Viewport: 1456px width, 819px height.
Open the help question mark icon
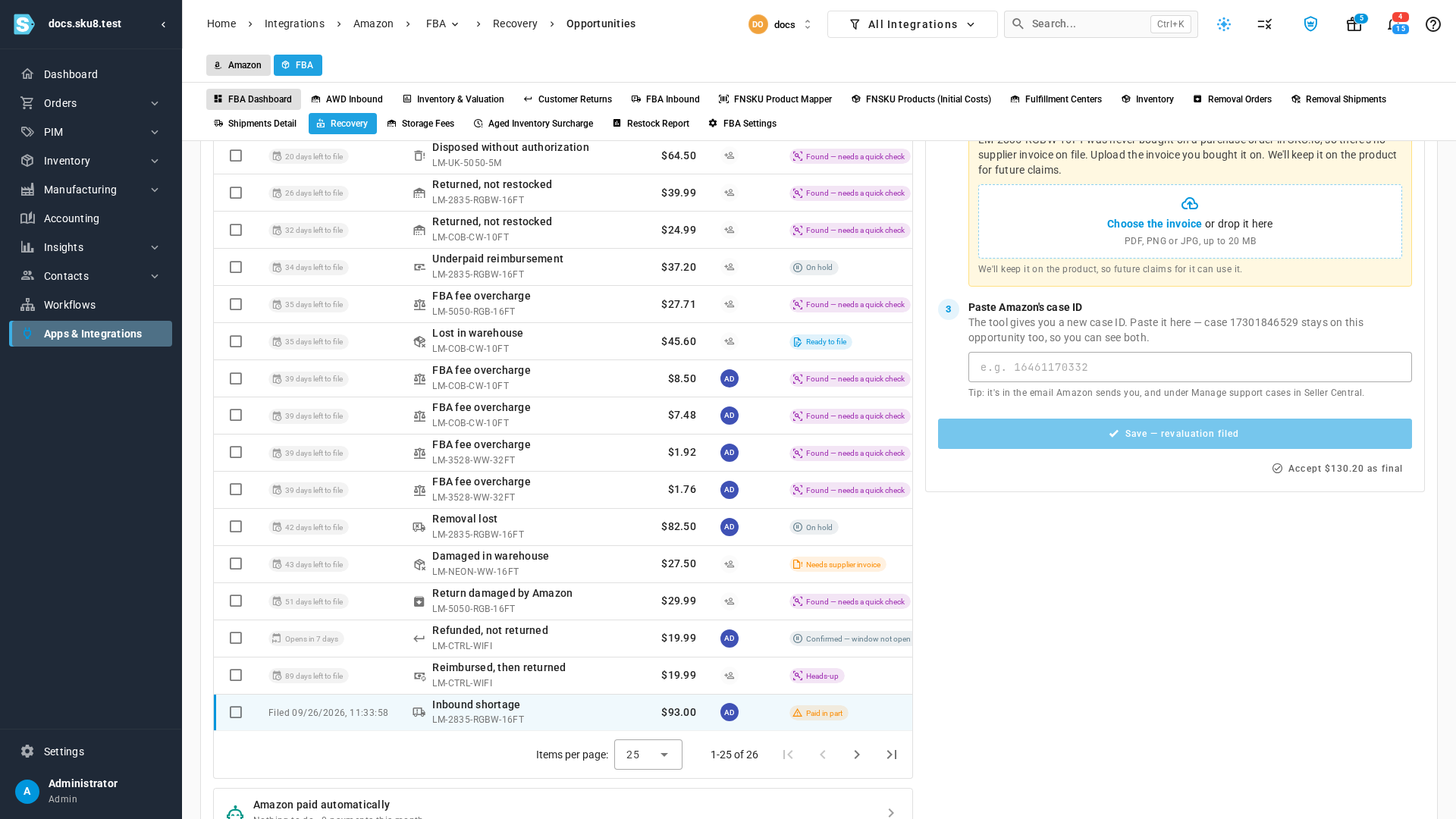point(1432,24)
